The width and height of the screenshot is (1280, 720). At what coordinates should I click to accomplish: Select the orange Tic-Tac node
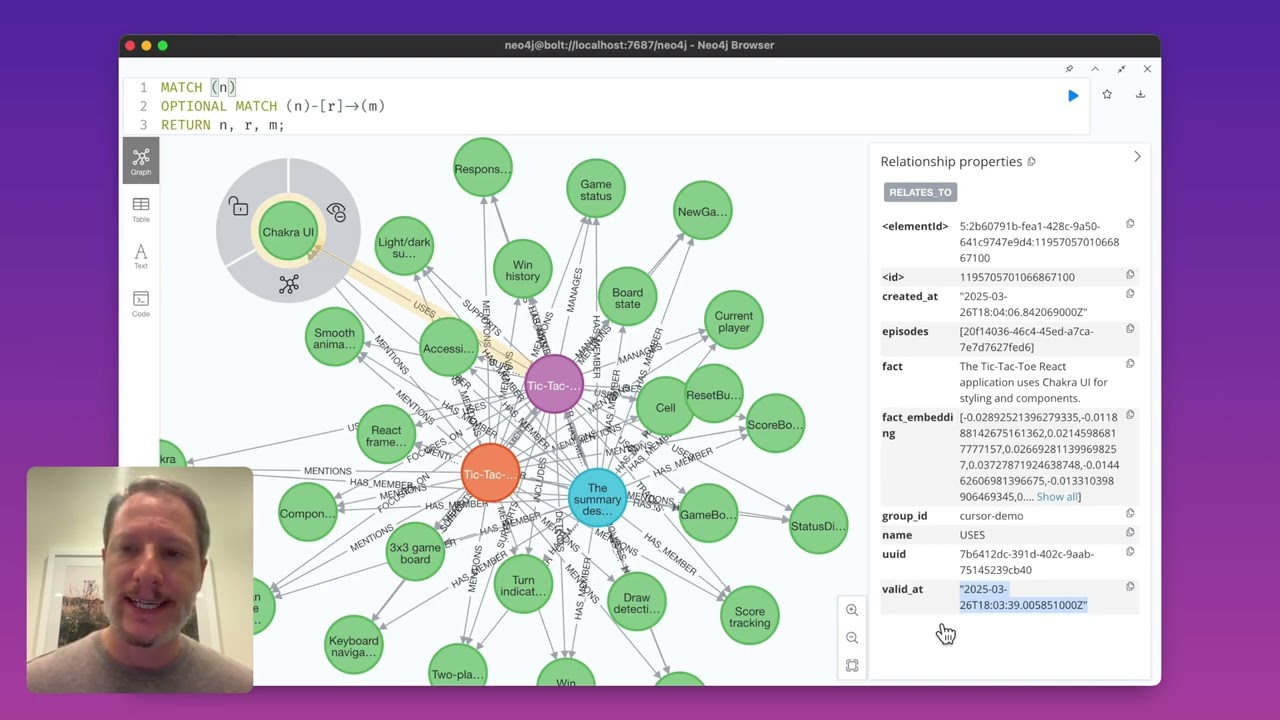[490, 474]
